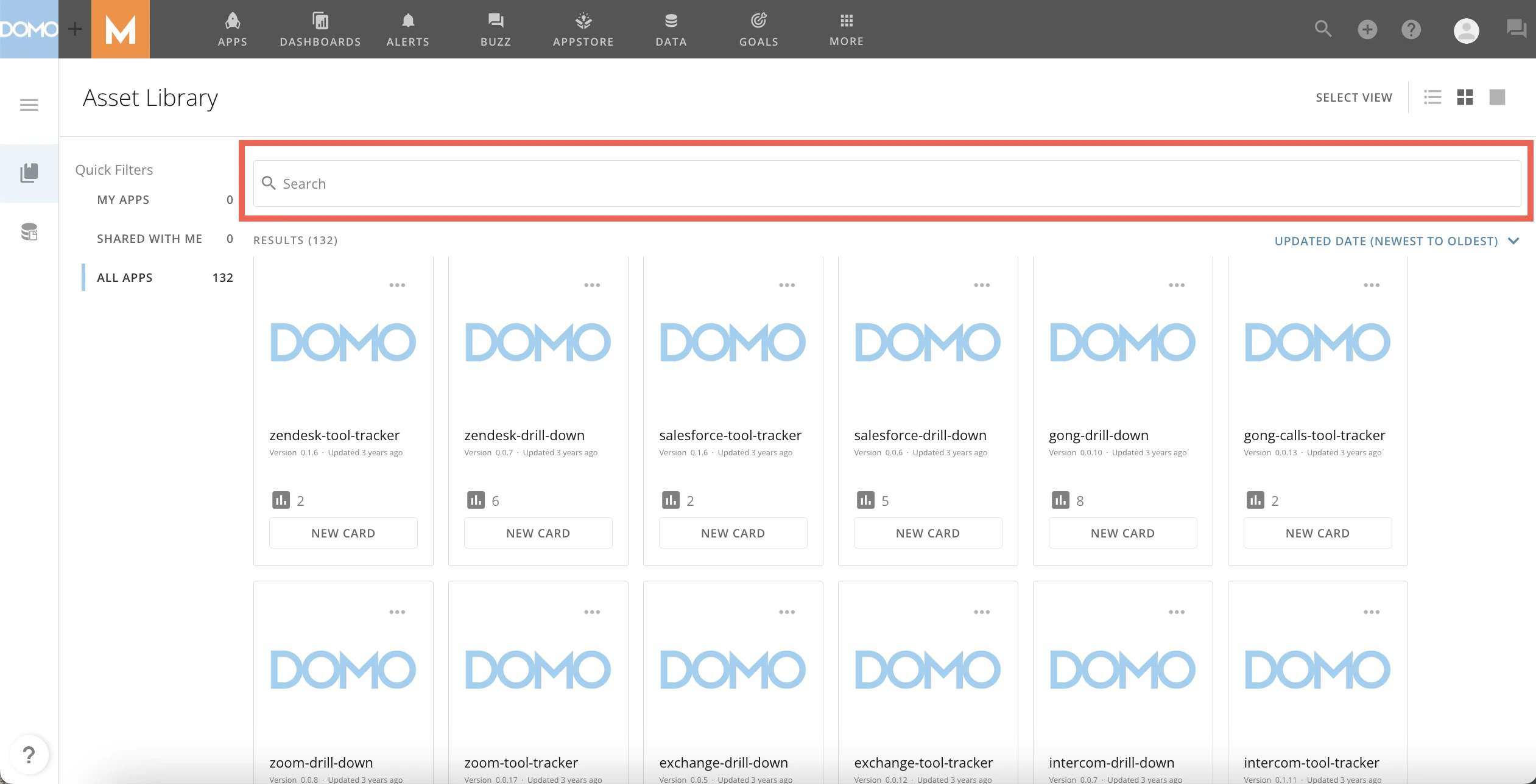Viewport: 1536px width, 784px height.
Task: Open Buzz chat in top navigation
Action: click(496, 29)
